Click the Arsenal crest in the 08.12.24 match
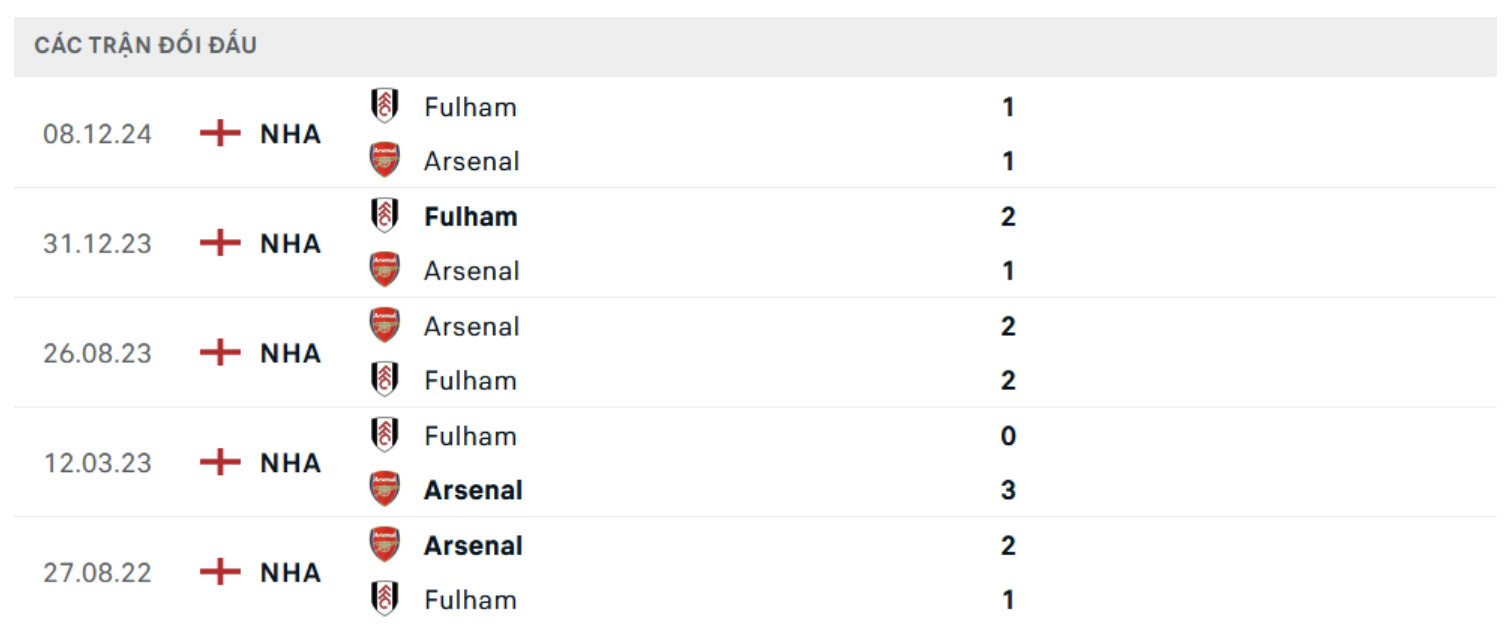 point(384,160)
